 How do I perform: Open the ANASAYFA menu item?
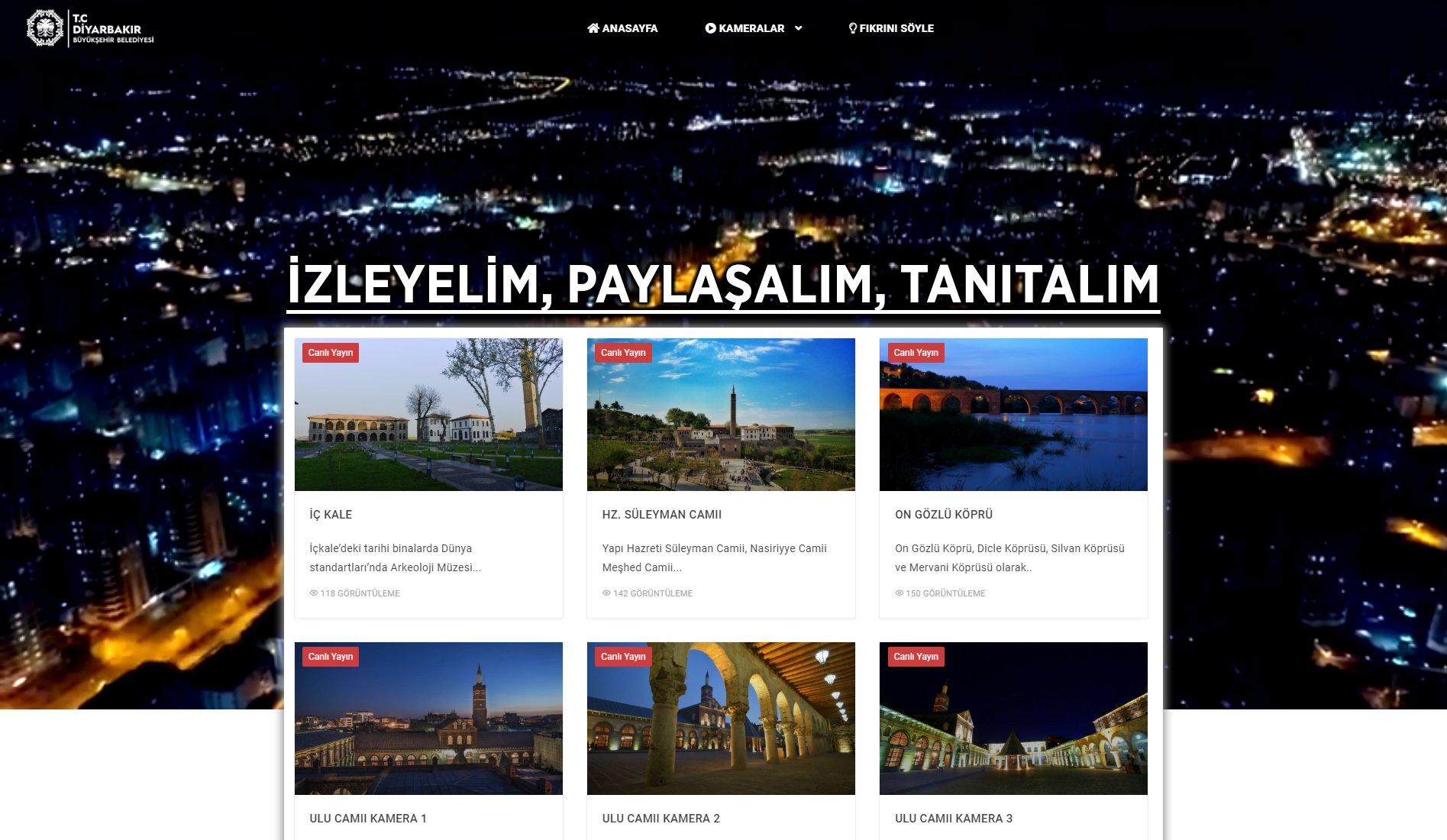[x=622, y=28]
